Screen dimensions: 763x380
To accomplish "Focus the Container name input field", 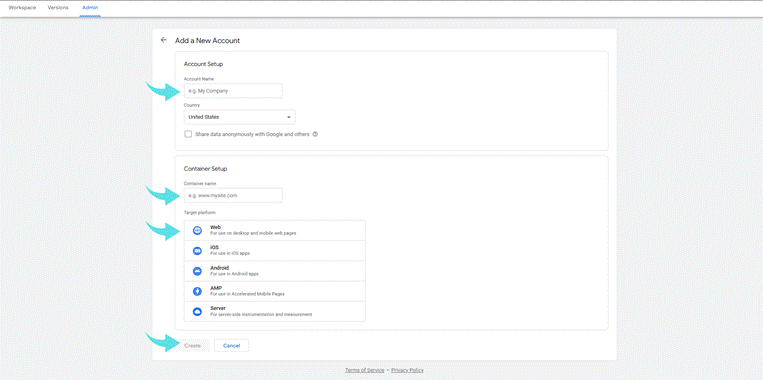I will click(233, 196).
